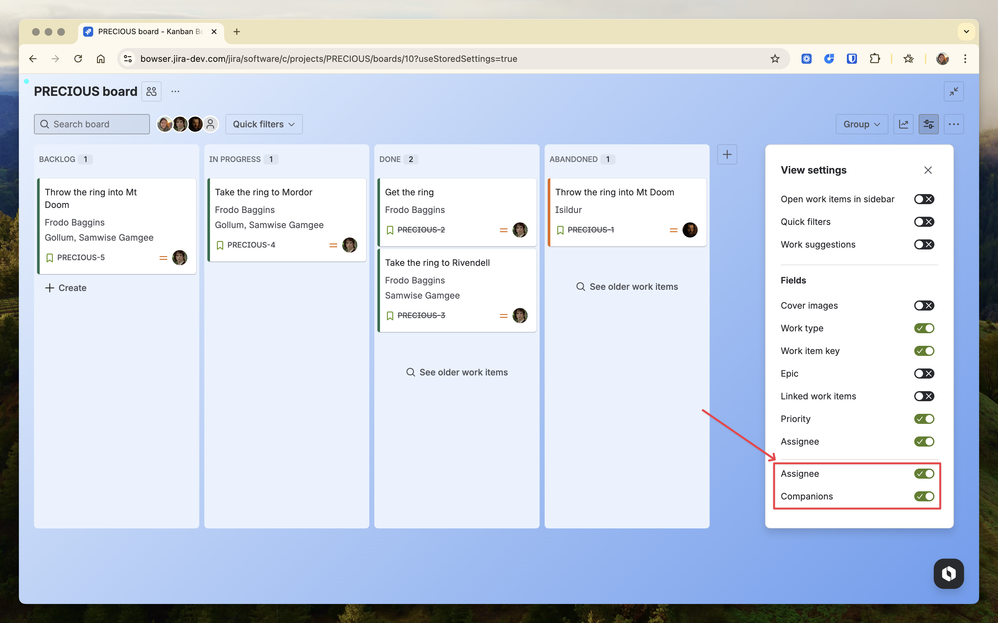Click the PRECIOUS board title
998x623 pixels.
(x=85, y=92)
